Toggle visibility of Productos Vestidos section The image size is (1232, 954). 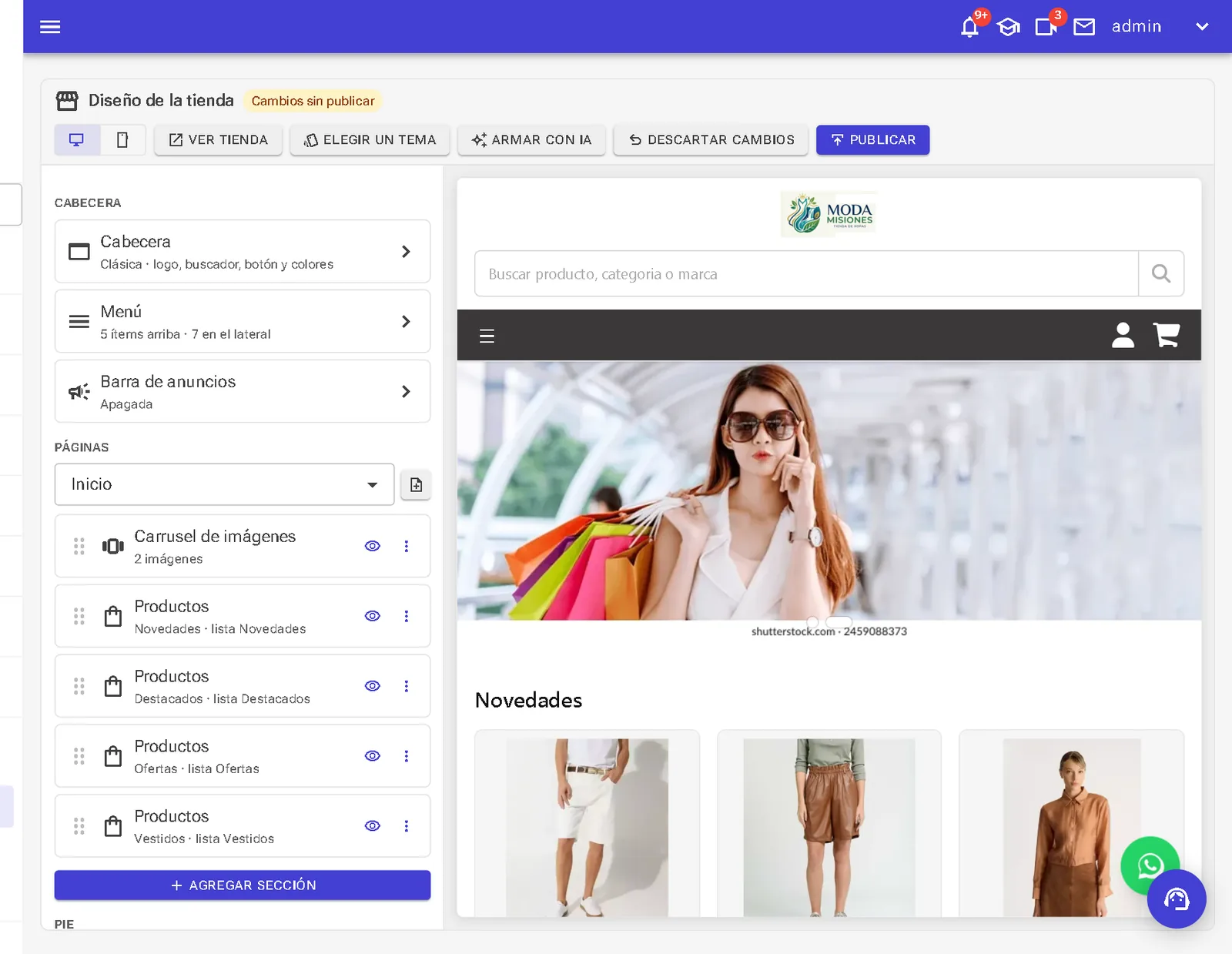(373, 826)
